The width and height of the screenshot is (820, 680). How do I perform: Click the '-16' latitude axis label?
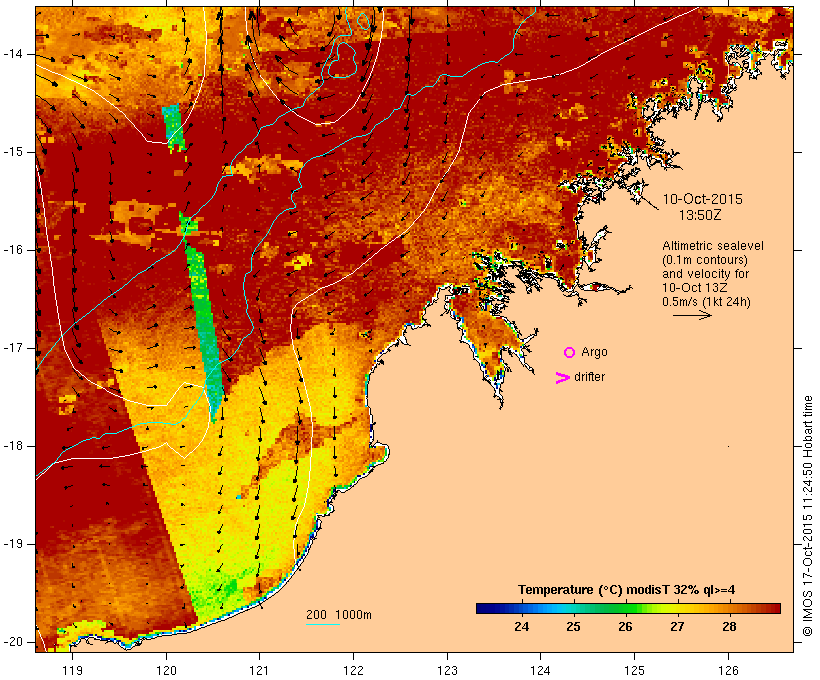click(x=12, y=250)
